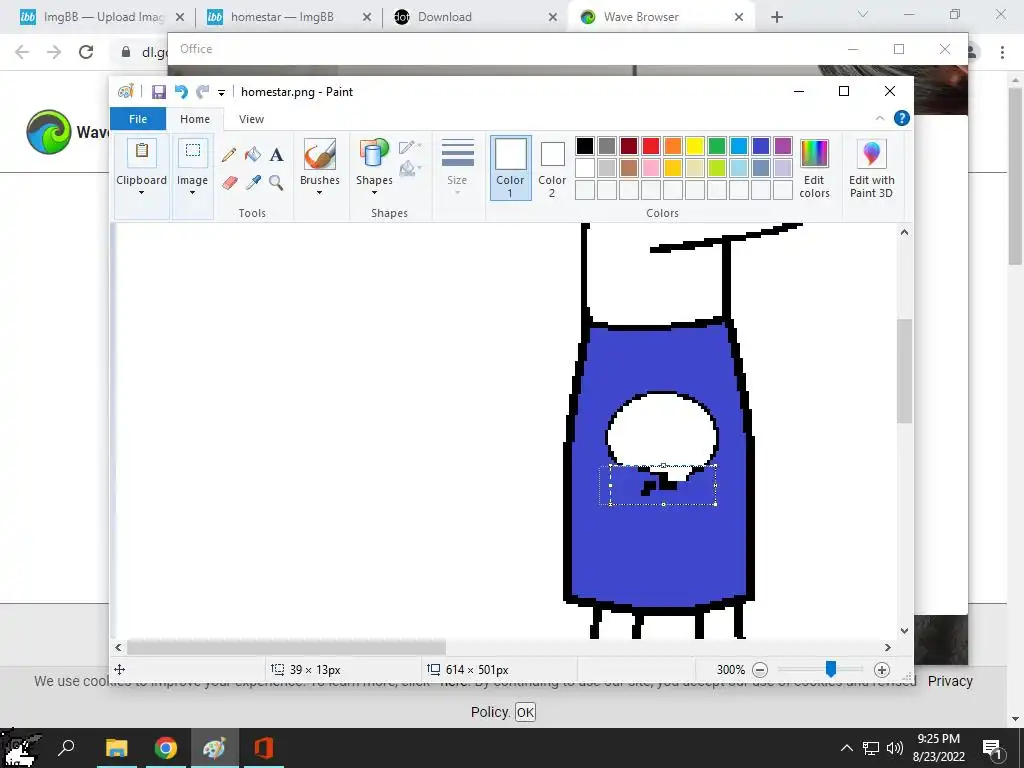Redo the action in Paint toolbar
This screenshot has width=1024, height=768.
tap(203, 92)
